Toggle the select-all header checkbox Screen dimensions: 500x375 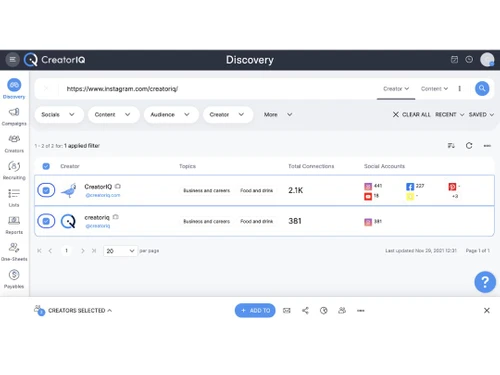[46, 166]
